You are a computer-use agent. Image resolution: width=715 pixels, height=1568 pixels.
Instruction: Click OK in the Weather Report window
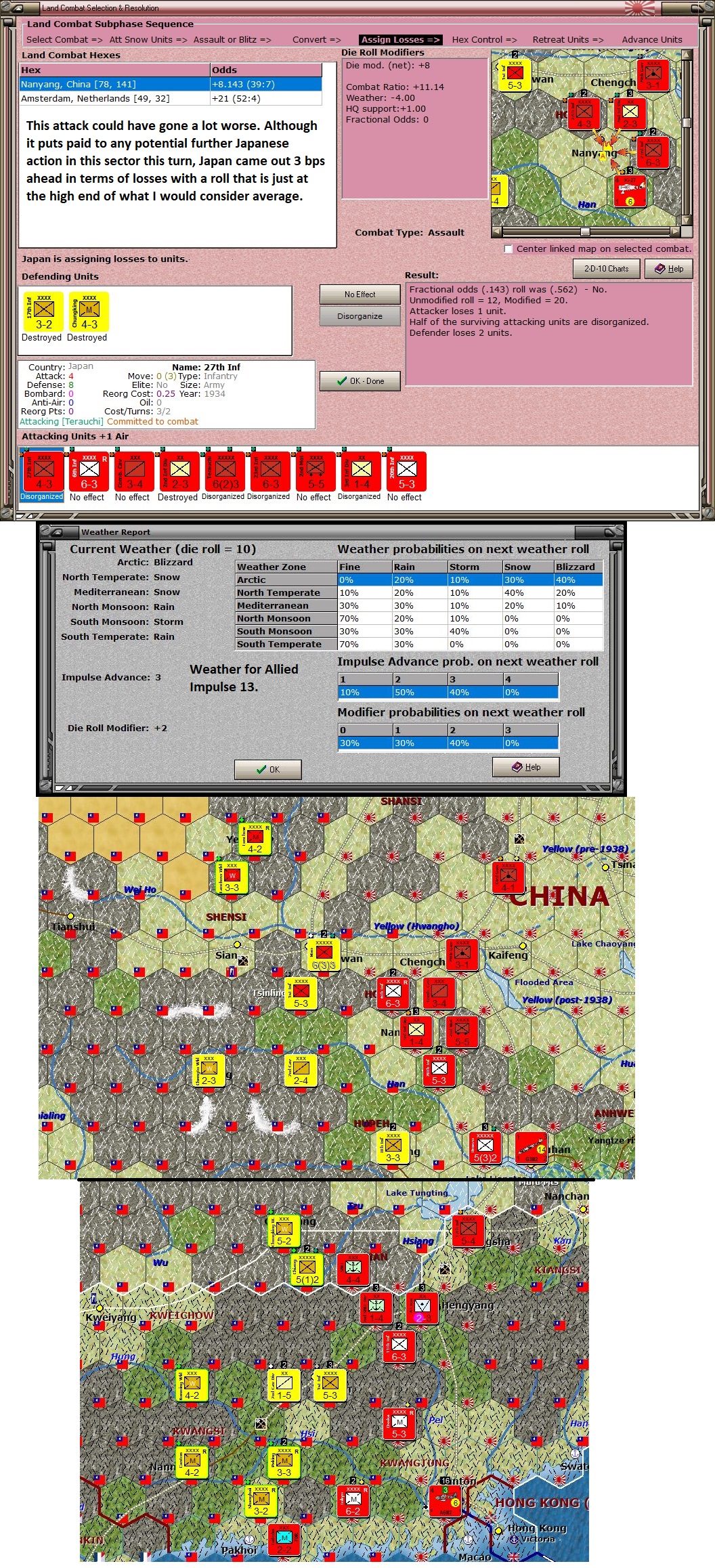268,769
